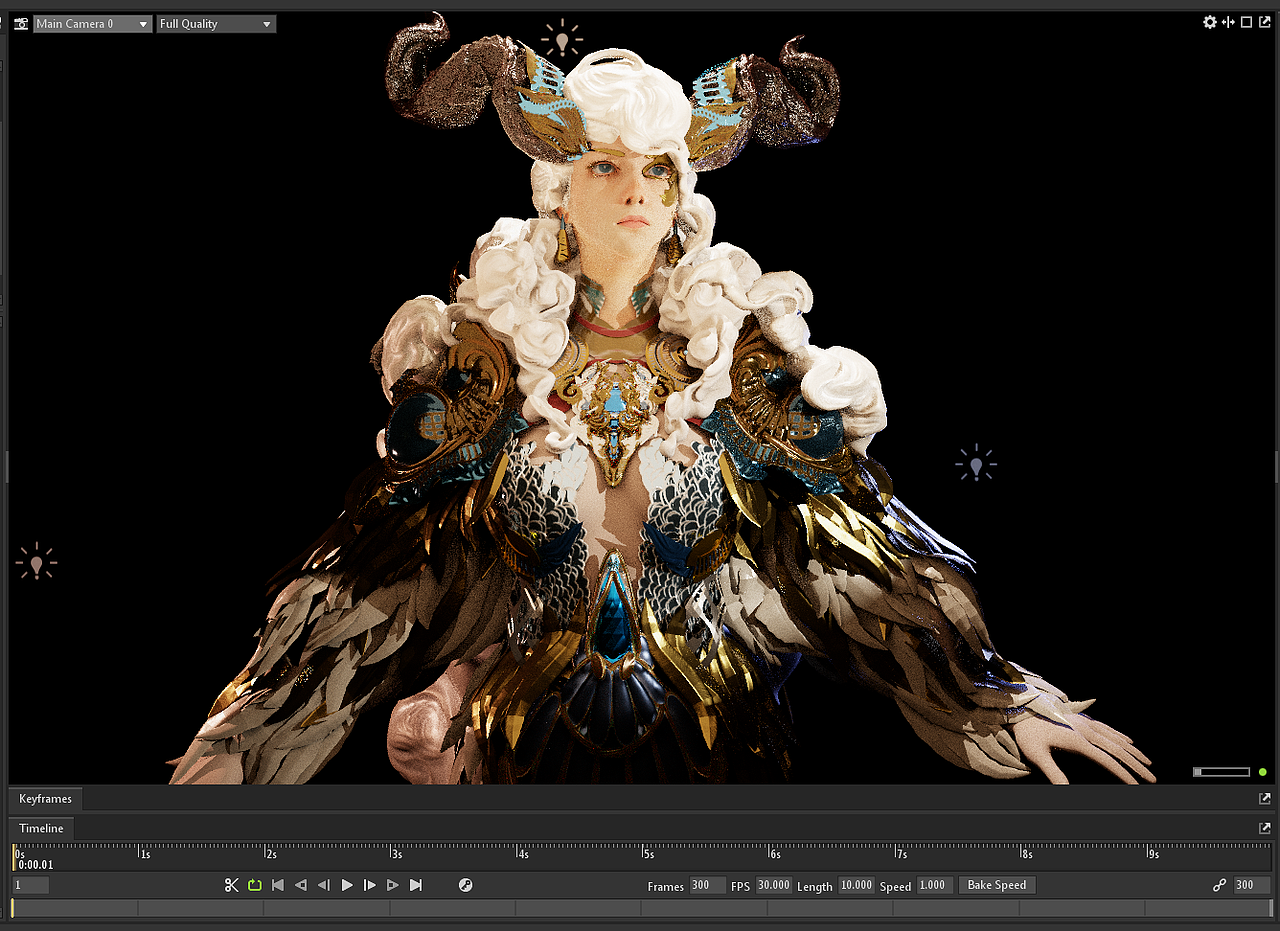
Task: Switch to the Keyframes tab
Action: point(46,799)
